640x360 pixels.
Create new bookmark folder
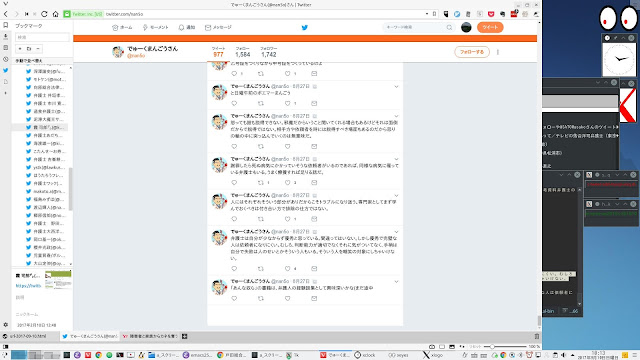pos(29,49)
